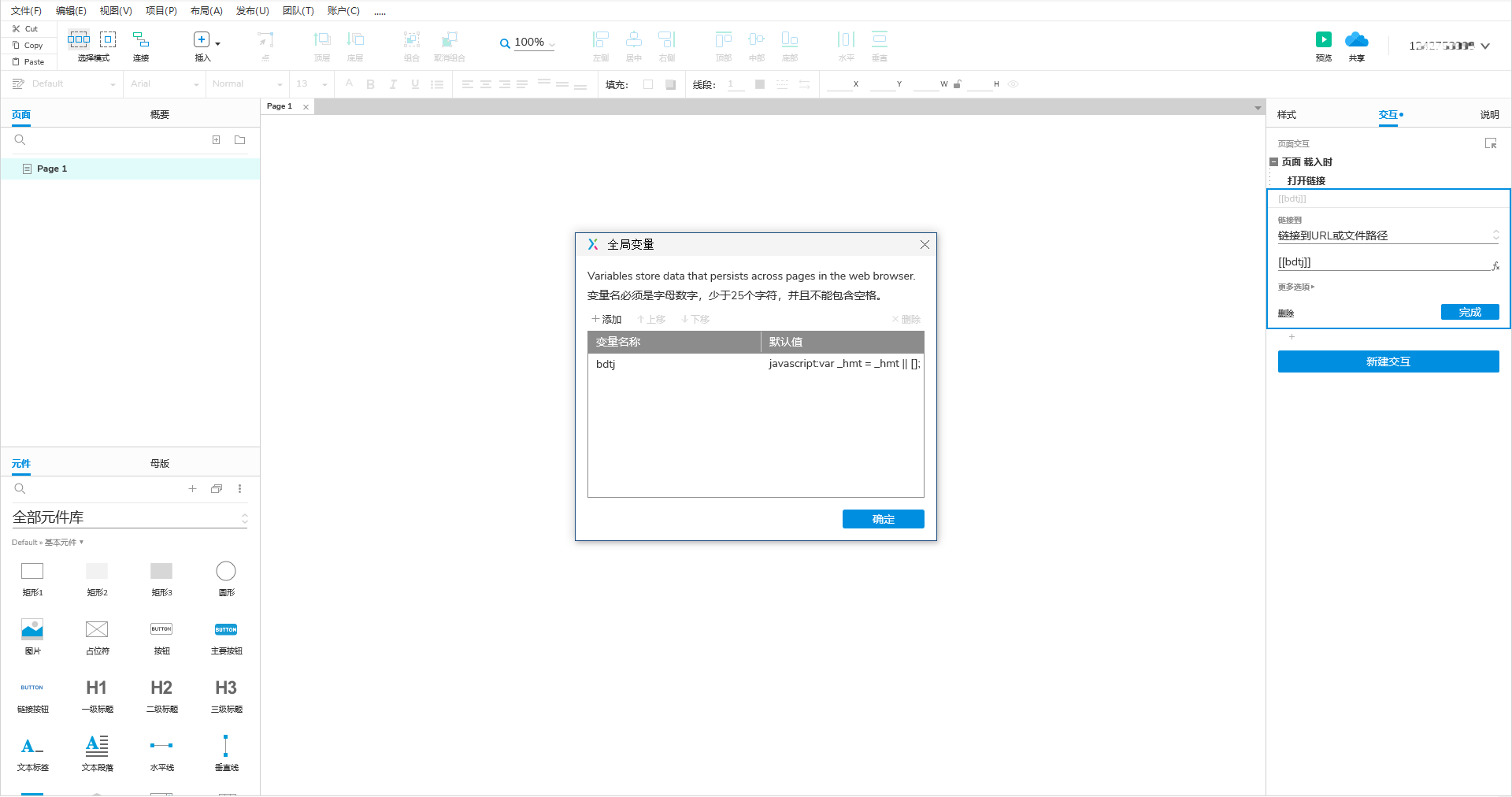Click the add page icon in pages panel
1512x797 pixels.
[216, 140]
